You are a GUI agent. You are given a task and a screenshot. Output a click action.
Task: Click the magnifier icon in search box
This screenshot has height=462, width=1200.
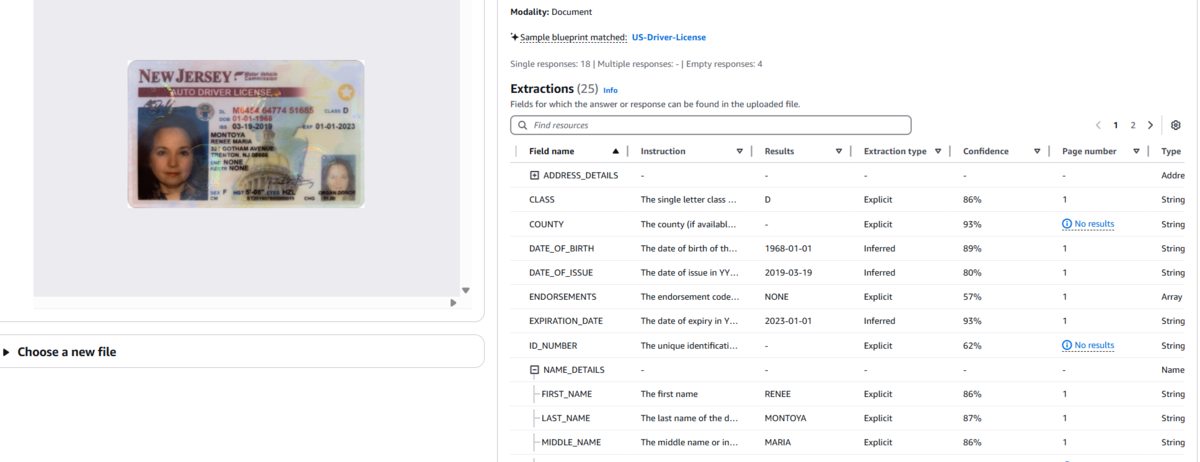pyautogui.click(x=522, y=125)
